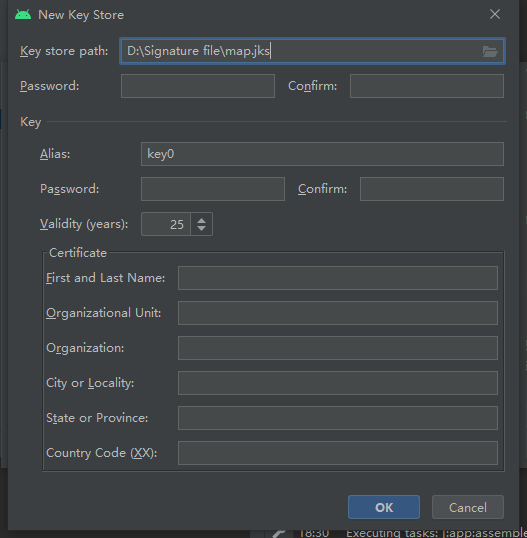Viewport: 527px width, 538px height.
Task: Close the New Key Store dialog
Action: point(495,14)
